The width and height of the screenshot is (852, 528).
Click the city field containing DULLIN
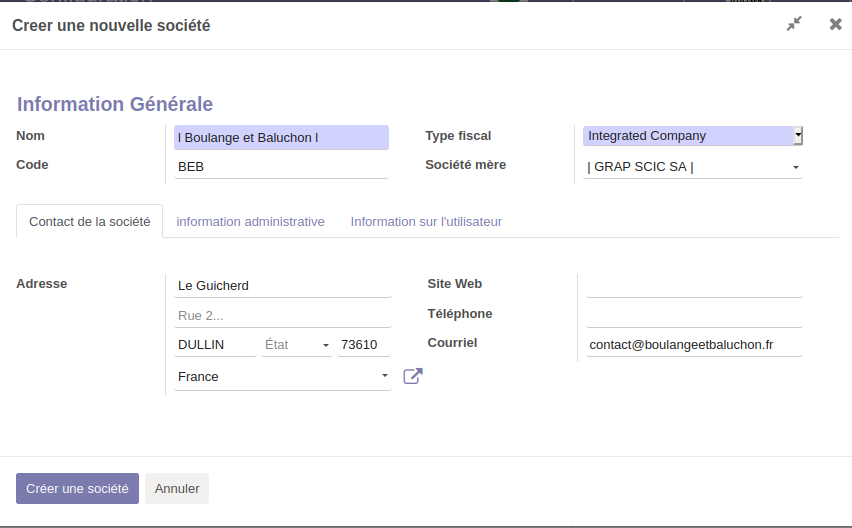214,345
